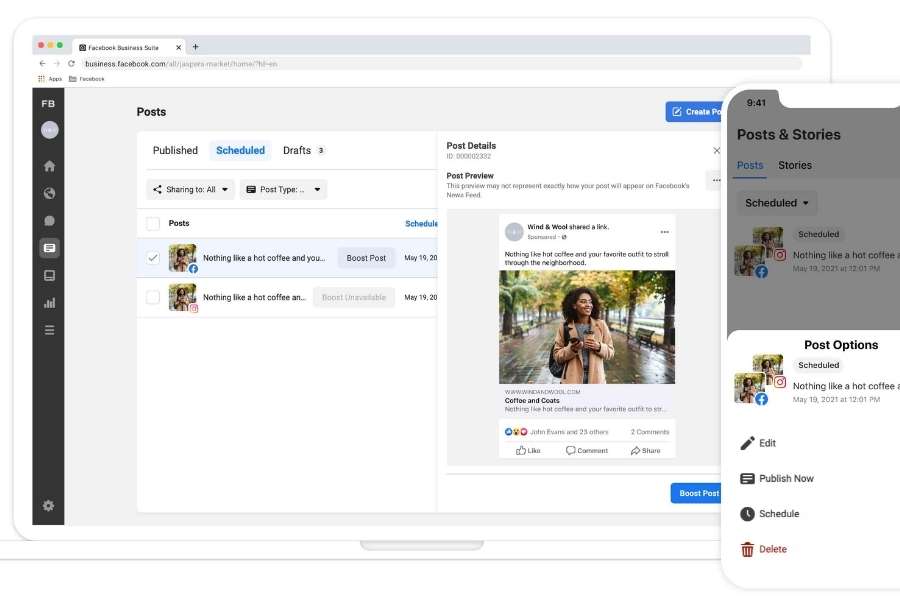
Task: Switch to the Stories tab in Posts & Stories
Action: point(794,165)
